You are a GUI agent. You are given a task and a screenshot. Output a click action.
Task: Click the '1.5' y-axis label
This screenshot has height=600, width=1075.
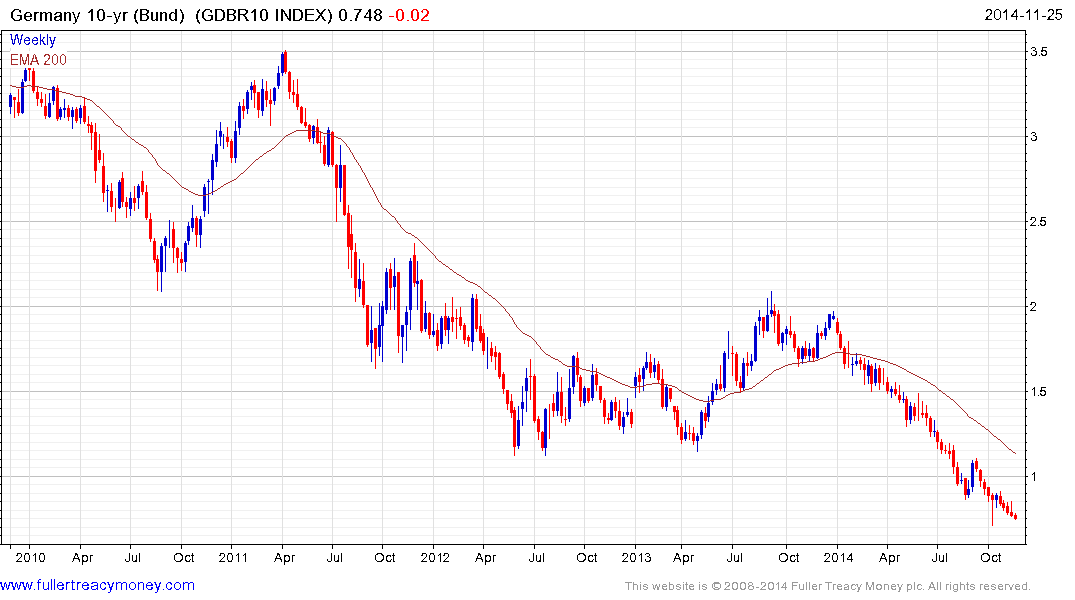coord(1038,392)
